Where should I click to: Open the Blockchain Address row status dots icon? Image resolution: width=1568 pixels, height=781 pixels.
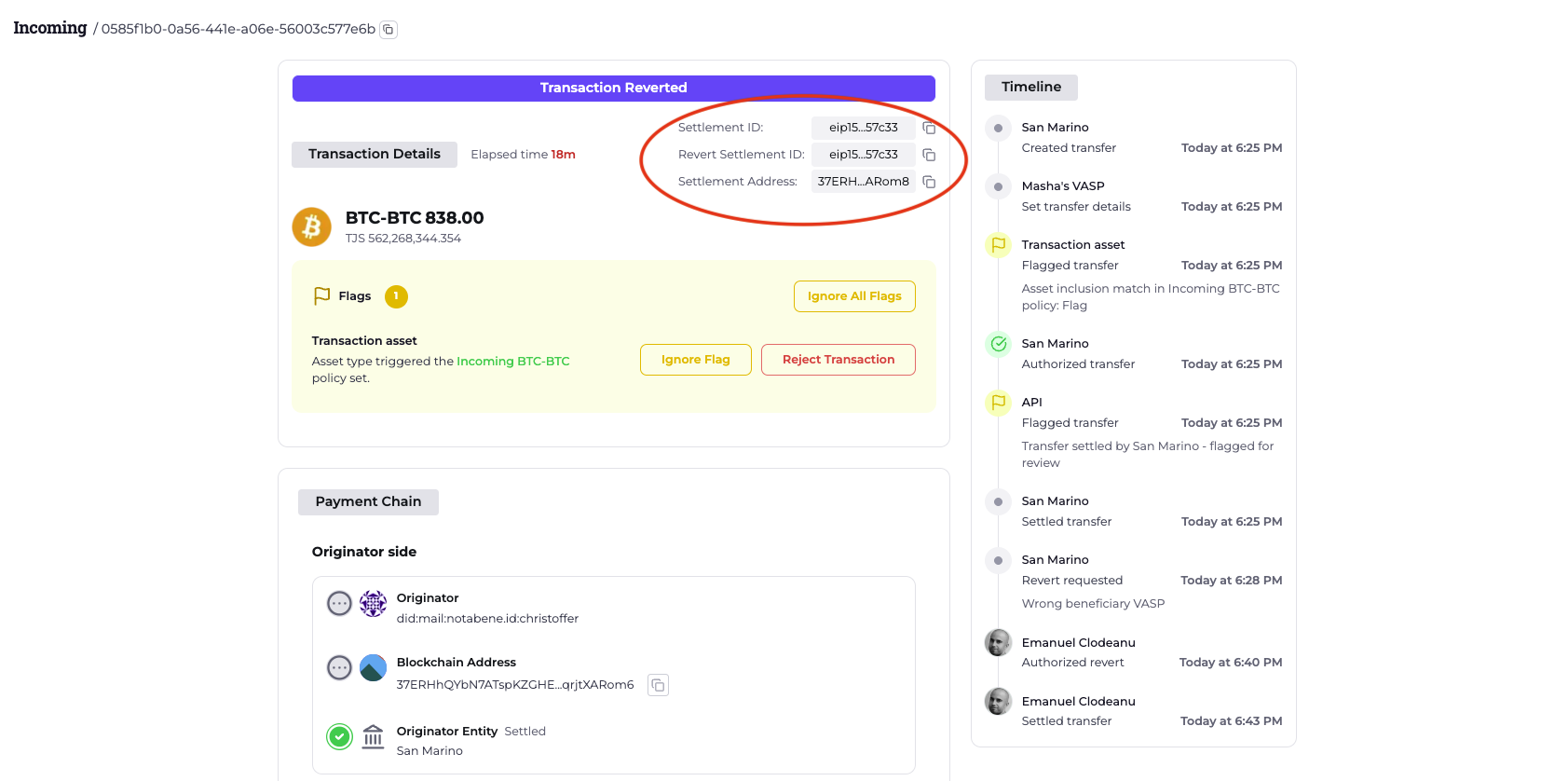pos(339,668)
